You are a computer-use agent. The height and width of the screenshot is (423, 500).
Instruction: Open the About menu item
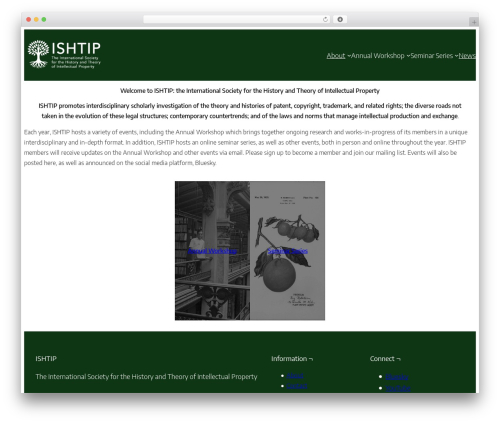coord(336,56)
